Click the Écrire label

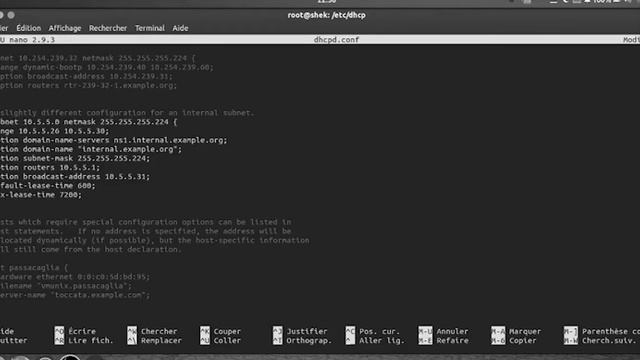click(x=82, y=331)
